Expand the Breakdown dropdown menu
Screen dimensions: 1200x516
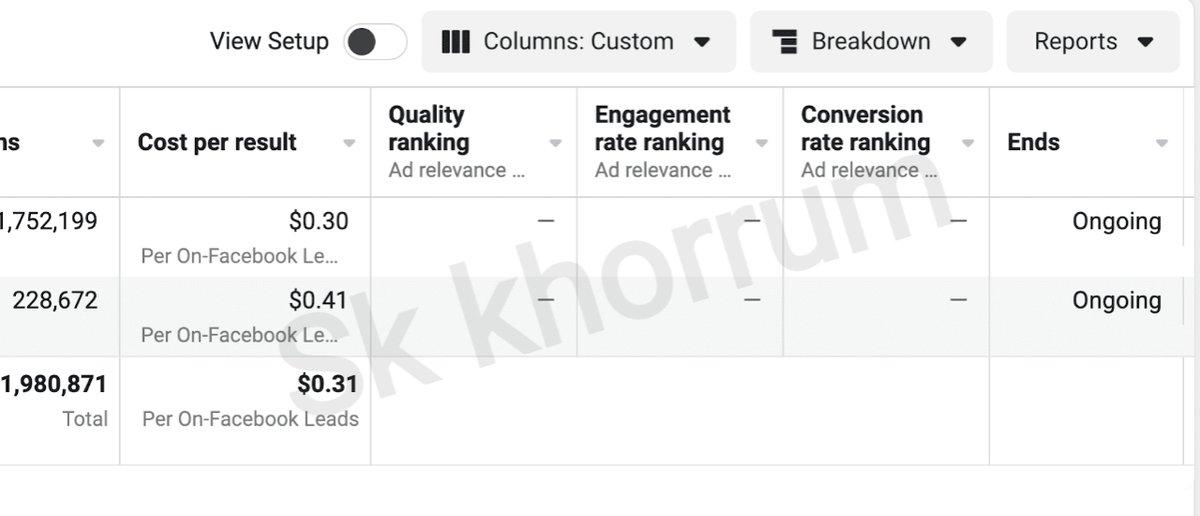tap(871, 42)
